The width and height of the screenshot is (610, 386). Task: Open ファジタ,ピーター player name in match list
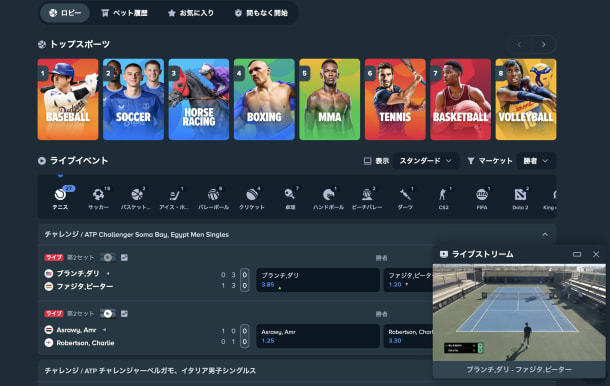click(85, 286)
